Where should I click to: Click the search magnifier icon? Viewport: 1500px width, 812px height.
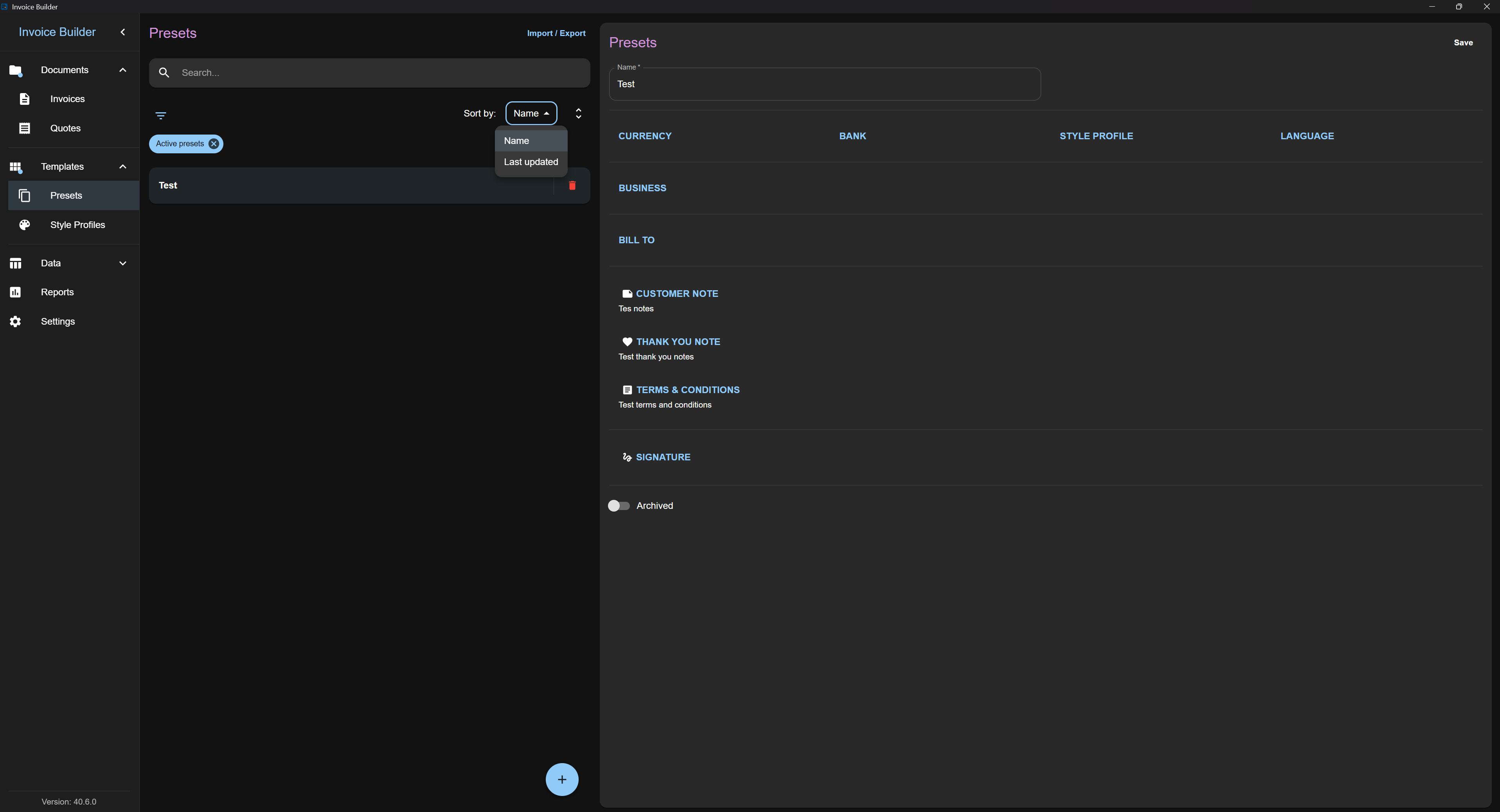(x=164, y=73)
